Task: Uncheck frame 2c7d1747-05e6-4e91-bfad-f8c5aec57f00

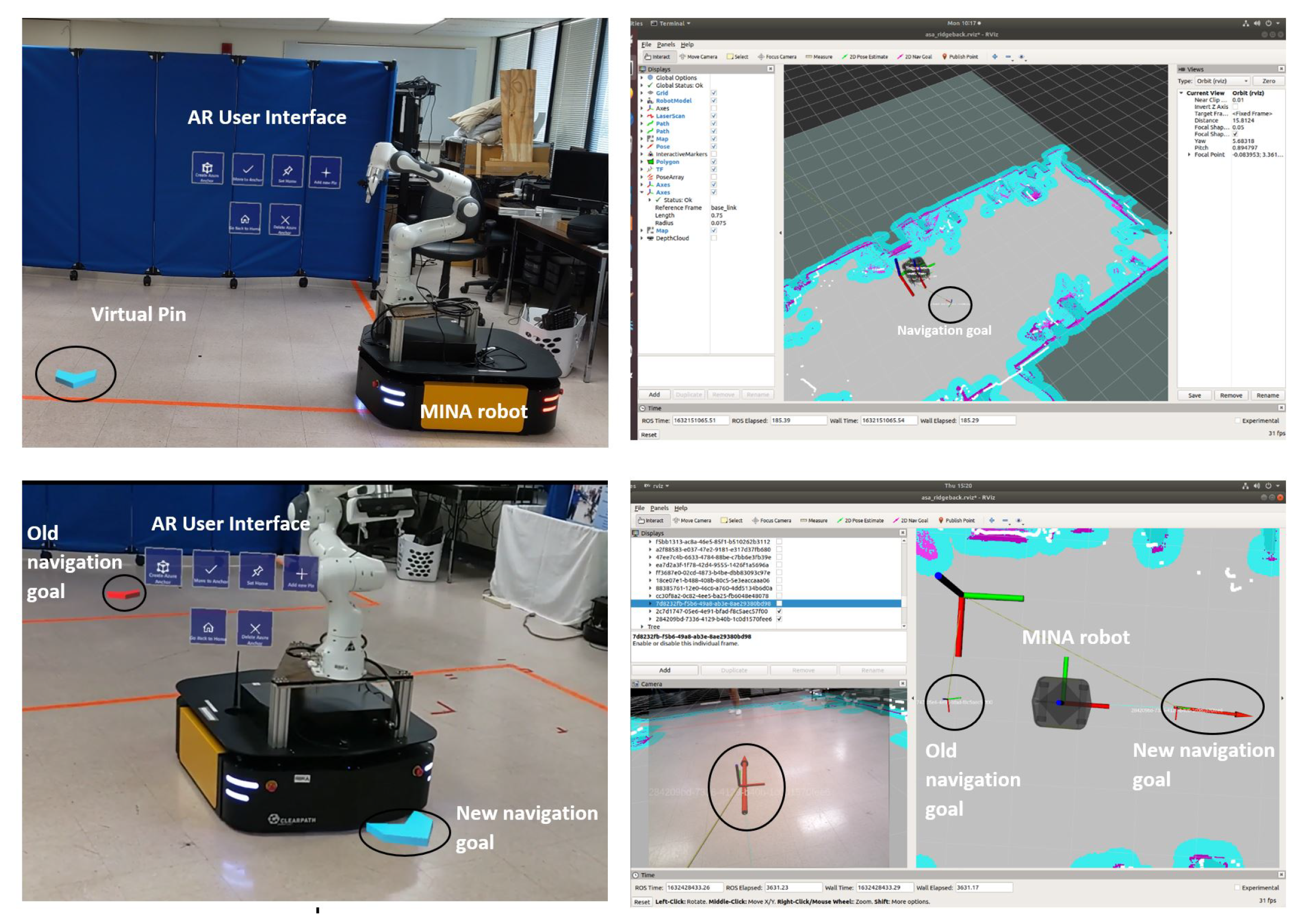Action: point(779,611)
